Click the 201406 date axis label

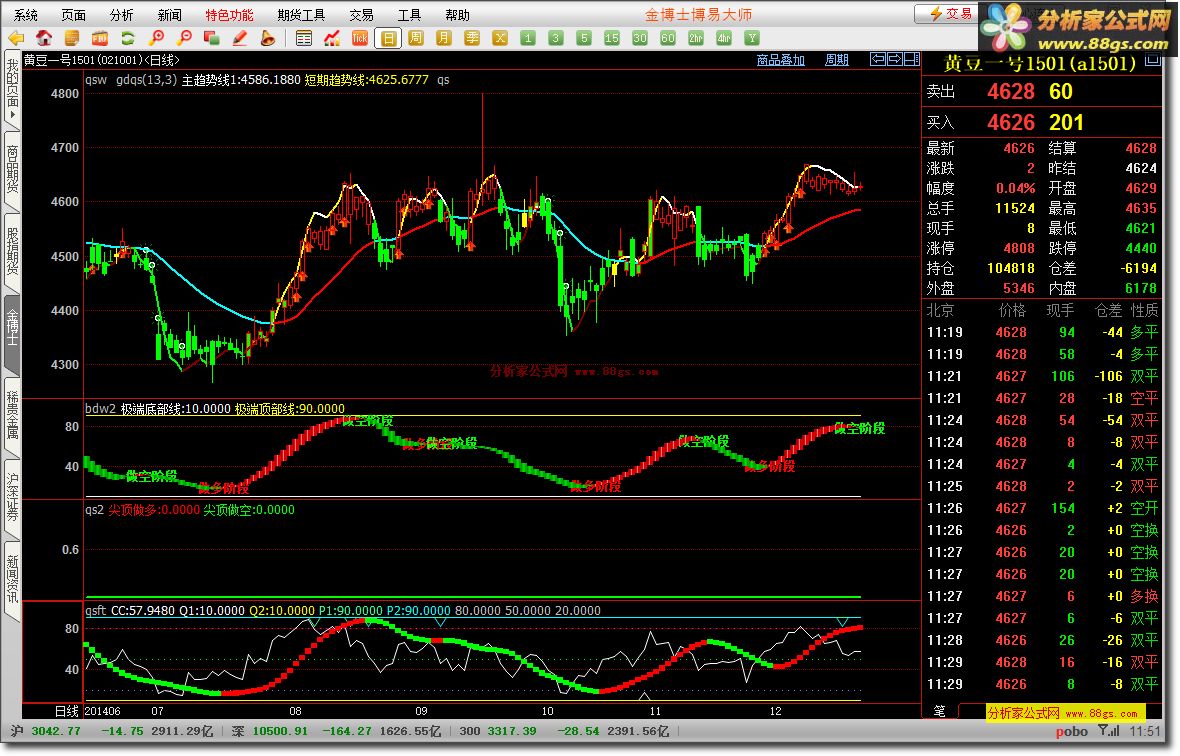(x=102, y=711)
